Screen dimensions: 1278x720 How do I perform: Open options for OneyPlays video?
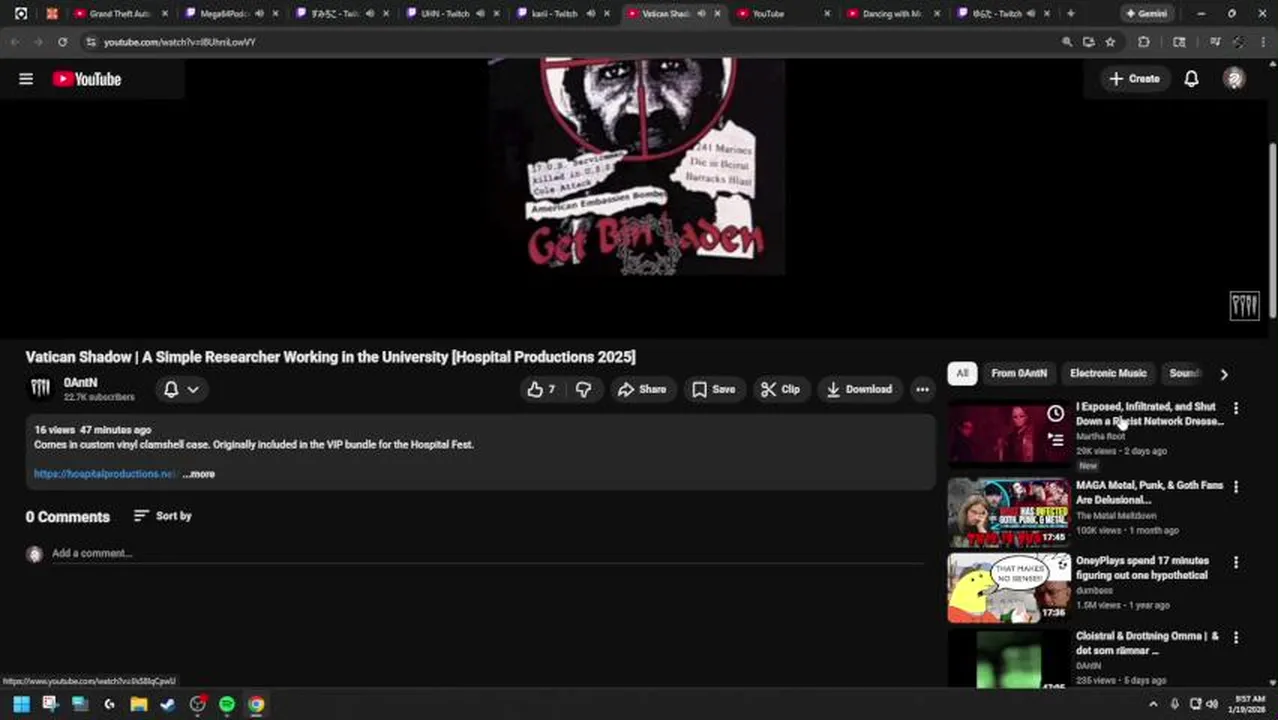(1236, 562)
